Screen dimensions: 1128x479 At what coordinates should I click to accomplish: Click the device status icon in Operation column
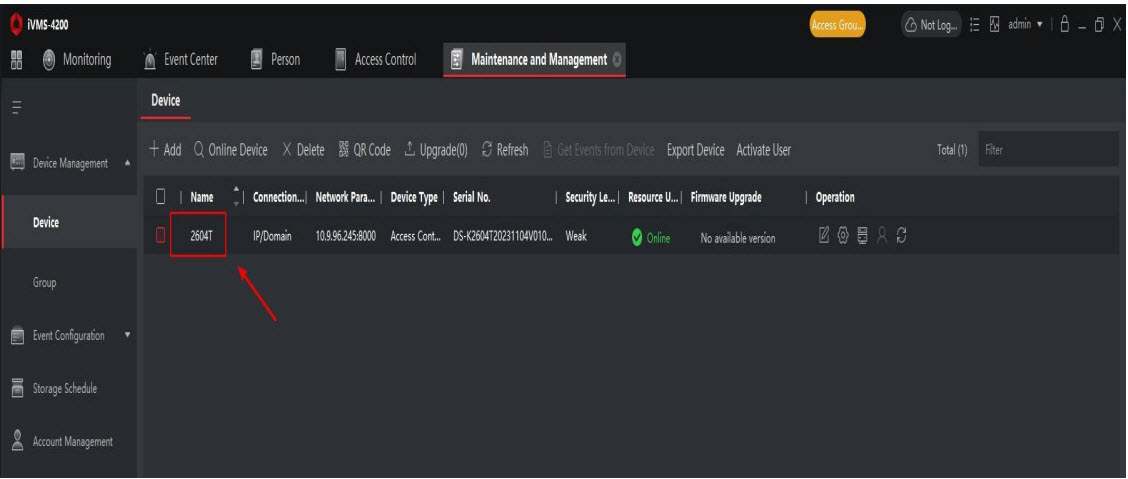coord(862,238)
